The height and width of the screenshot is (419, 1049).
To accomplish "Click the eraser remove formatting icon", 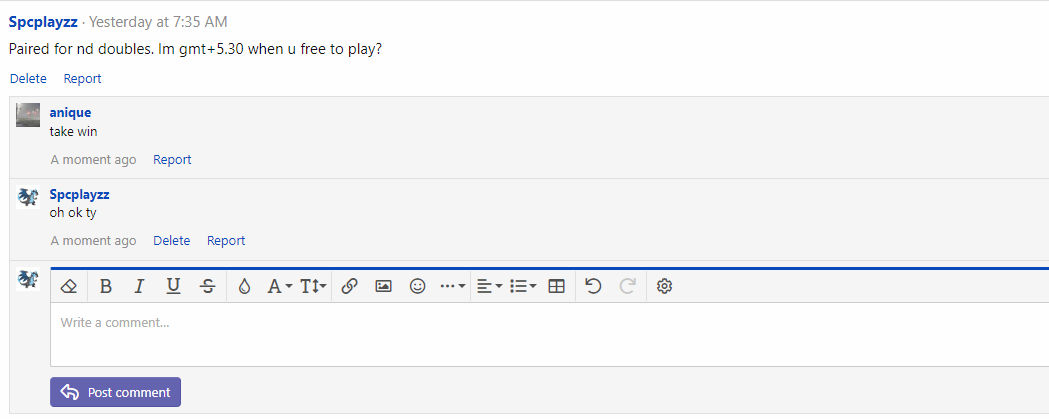I will pyautogui.click(x=69, y=286).
